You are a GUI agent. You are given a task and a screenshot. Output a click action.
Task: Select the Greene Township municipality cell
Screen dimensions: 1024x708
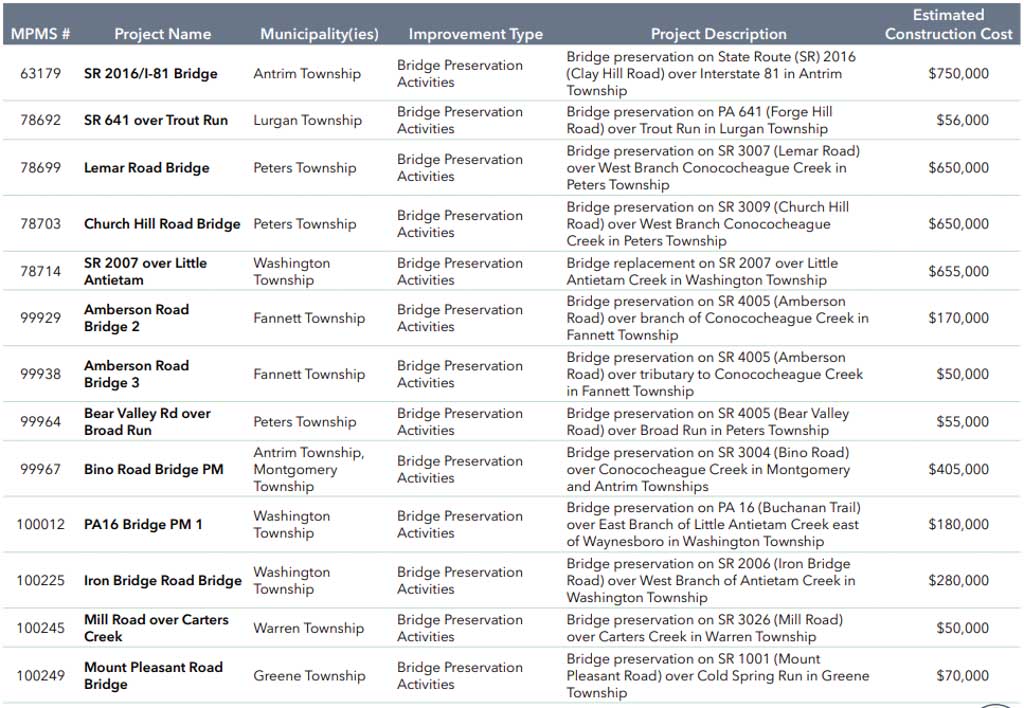[x=309, y=676]
